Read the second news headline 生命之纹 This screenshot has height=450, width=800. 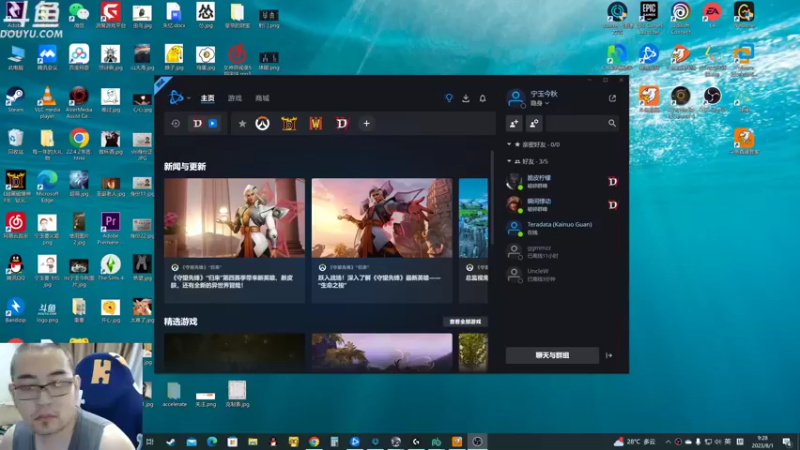379,282
